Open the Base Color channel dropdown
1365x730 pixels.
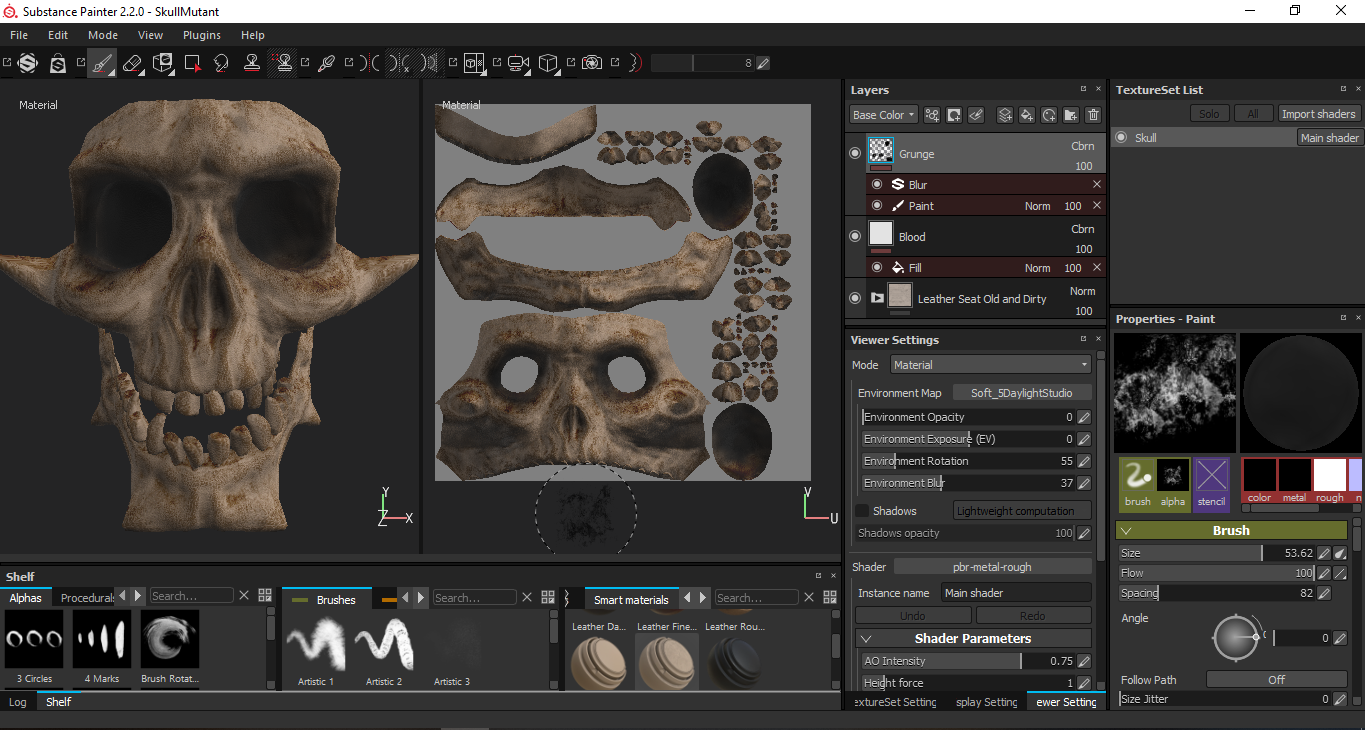pyautogui.click(x=883, y=115)
